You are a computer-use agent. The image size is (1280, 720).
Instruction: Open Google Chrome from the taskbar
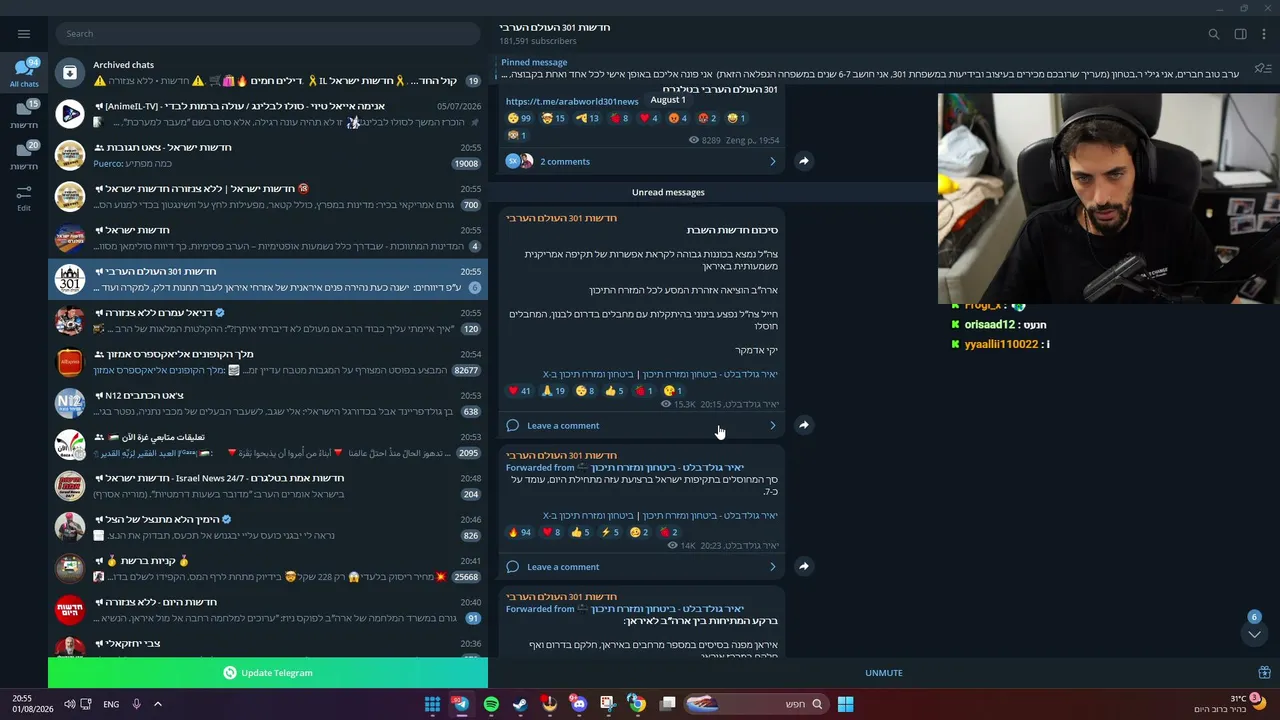637,704
